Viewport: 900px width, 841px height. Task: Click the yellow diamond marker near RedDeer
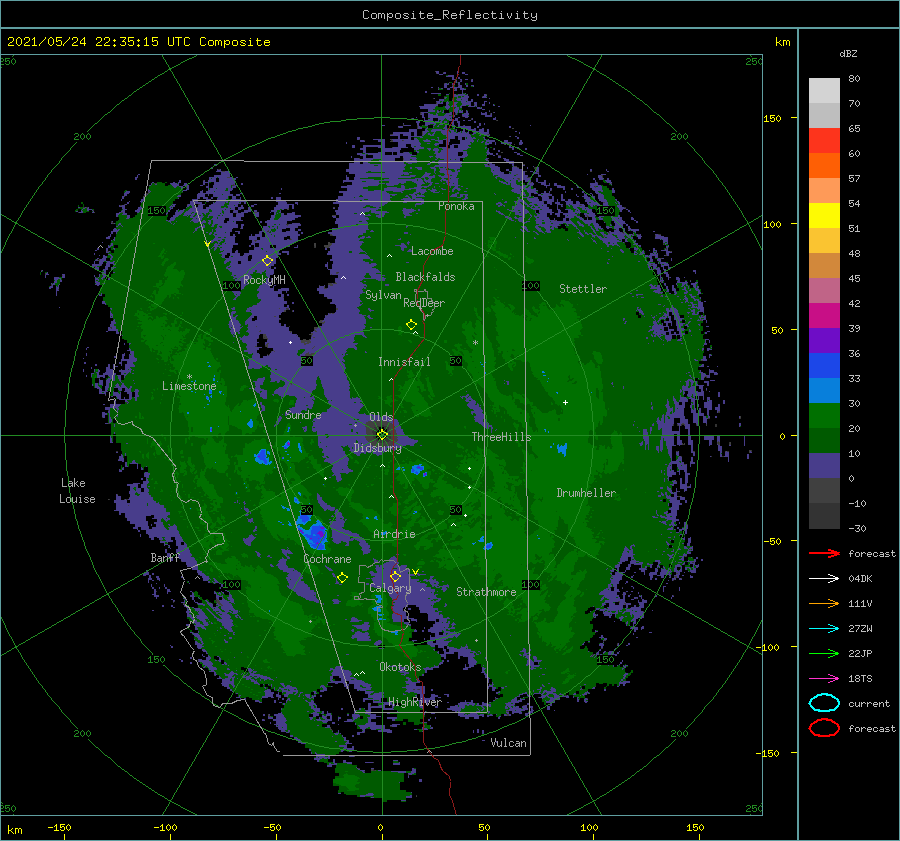coord(412,324)
